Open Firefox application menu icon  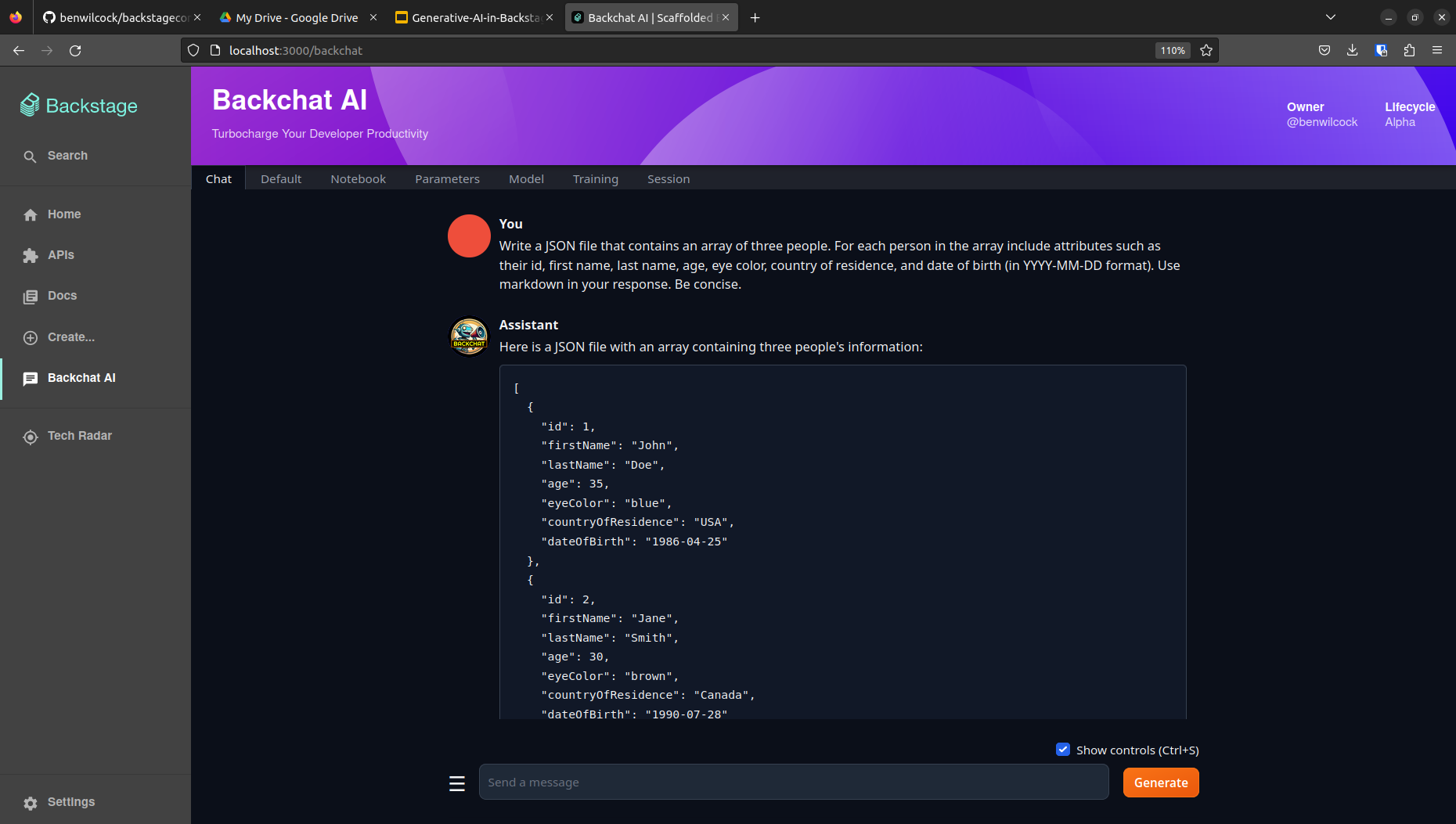pyautogui.click(x=1437, y=50)
